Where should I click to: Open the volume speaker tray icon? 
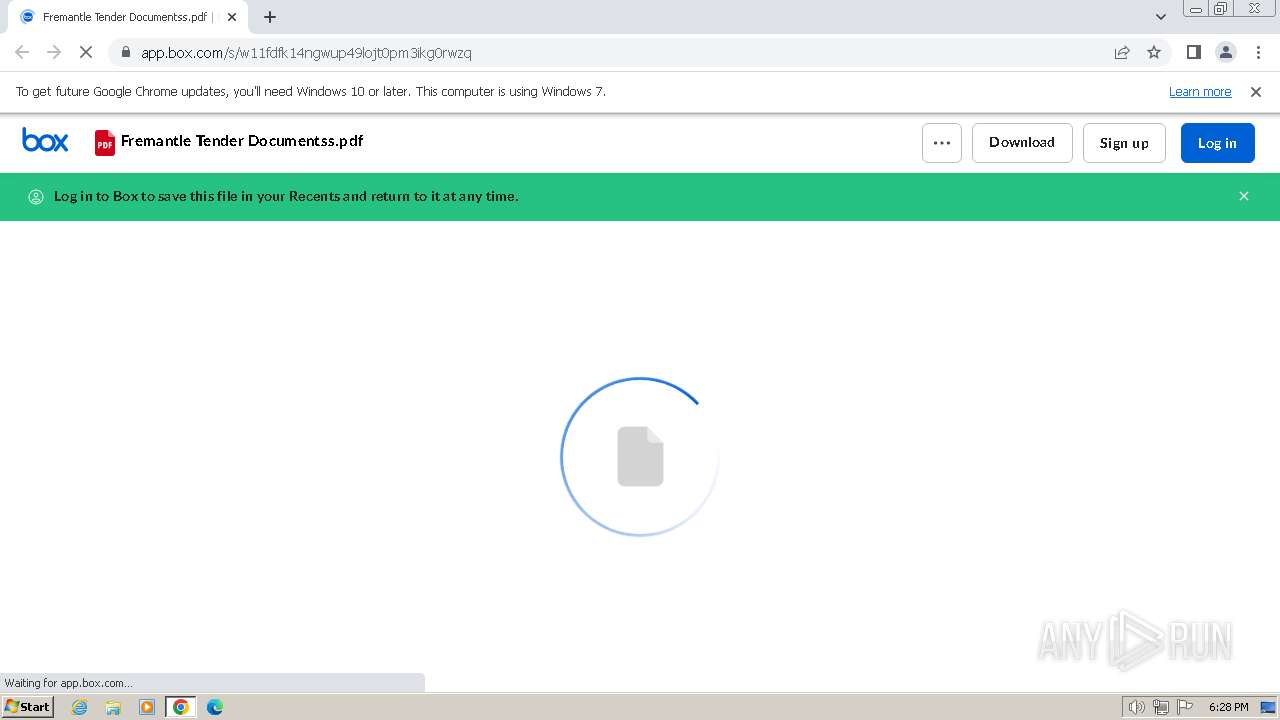(x=1136, y=707)
